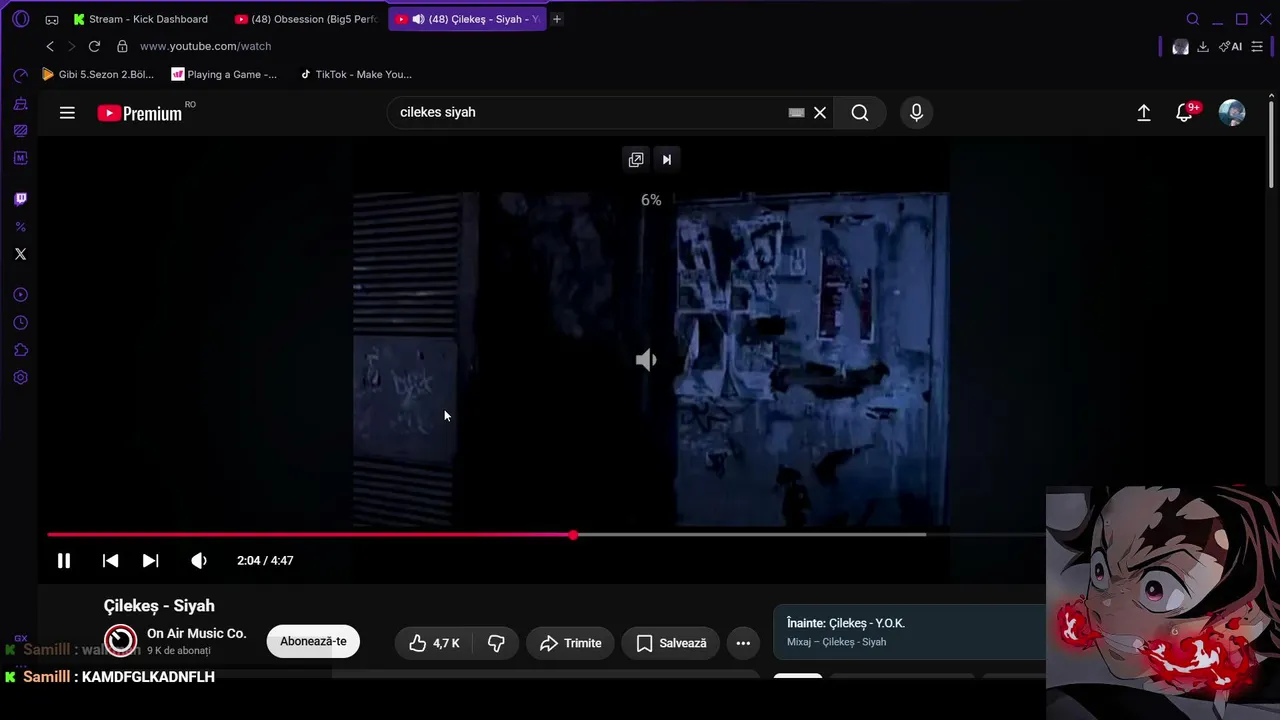1280x720 pixels.
Task: Switch to the Obsession (Big5 Perfo... tab
Action: 307,19
